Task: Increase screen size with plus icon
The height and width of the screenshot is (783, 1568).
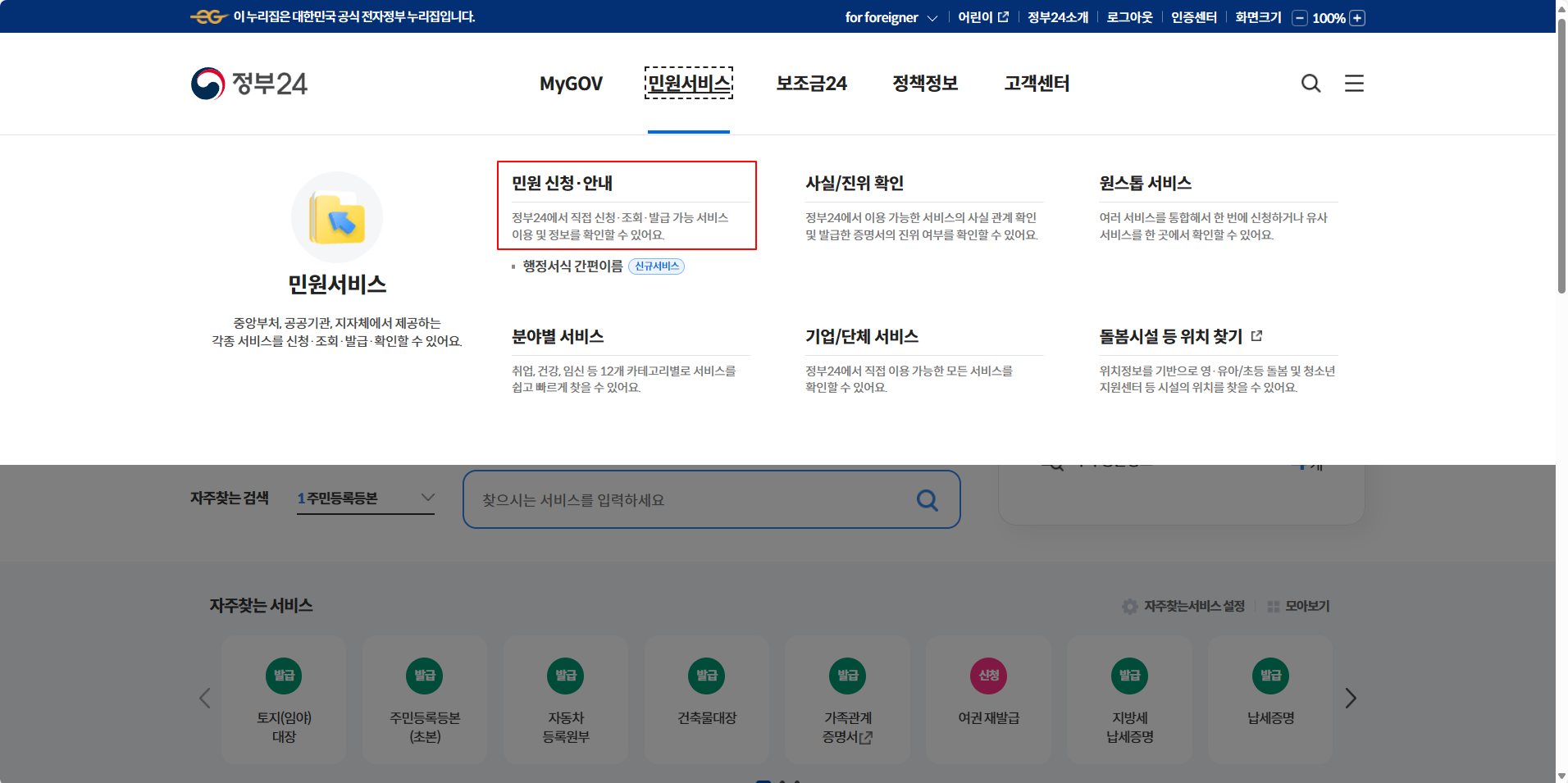Action: [x=1357, y=18]
